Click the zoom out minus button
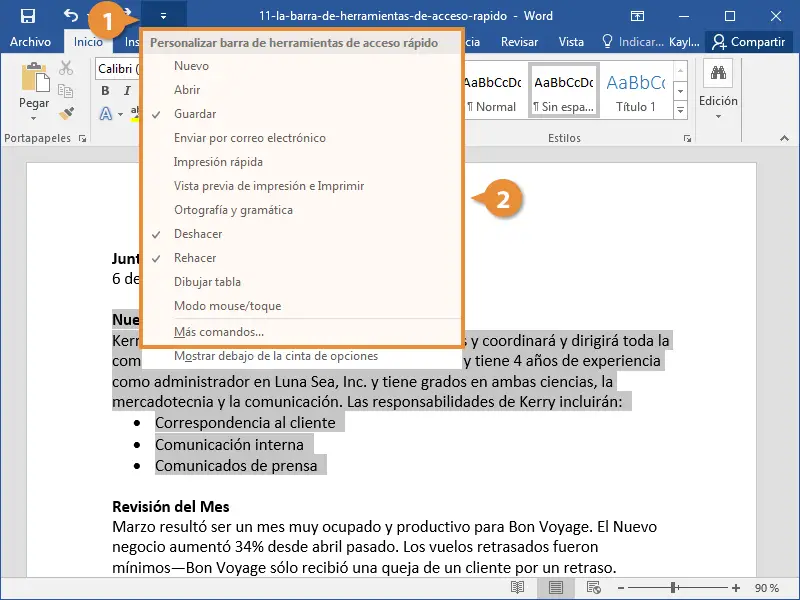The height and width of the screenshot is (600, 800). pyautogui.click(x=621, y=588)
